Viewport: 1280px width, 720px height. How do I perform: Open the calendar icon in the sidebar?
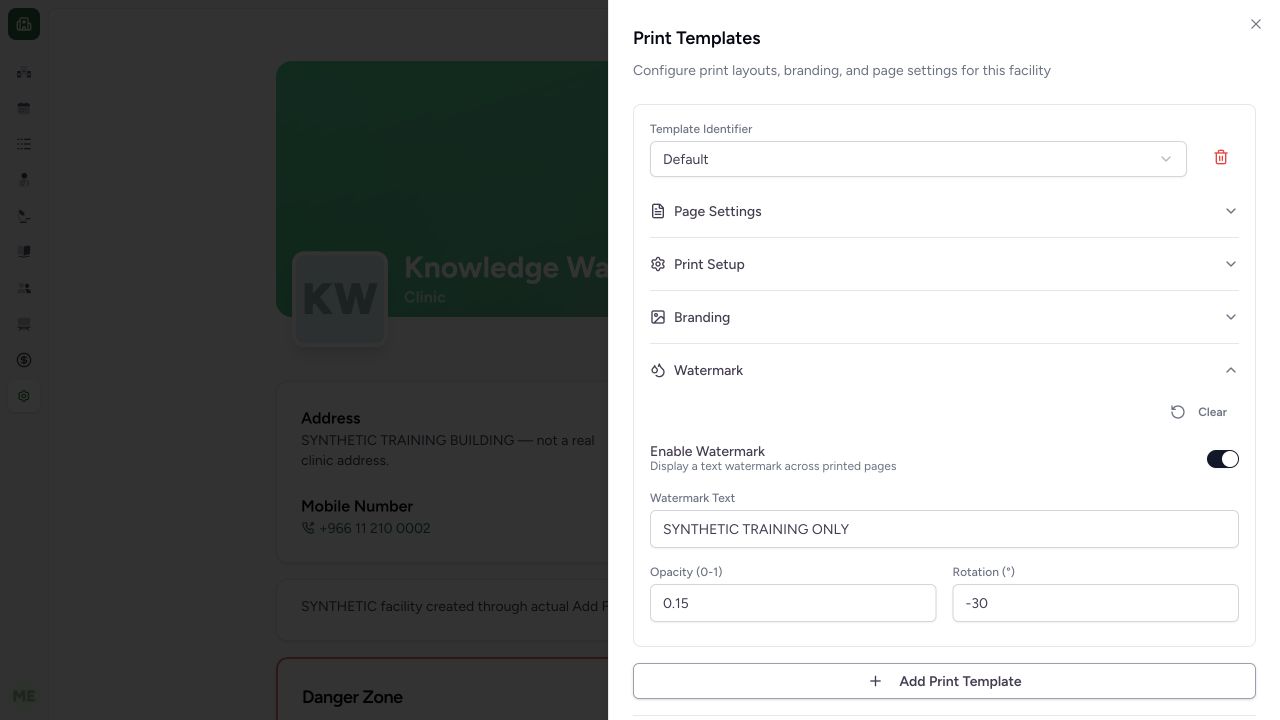(24, 108)
